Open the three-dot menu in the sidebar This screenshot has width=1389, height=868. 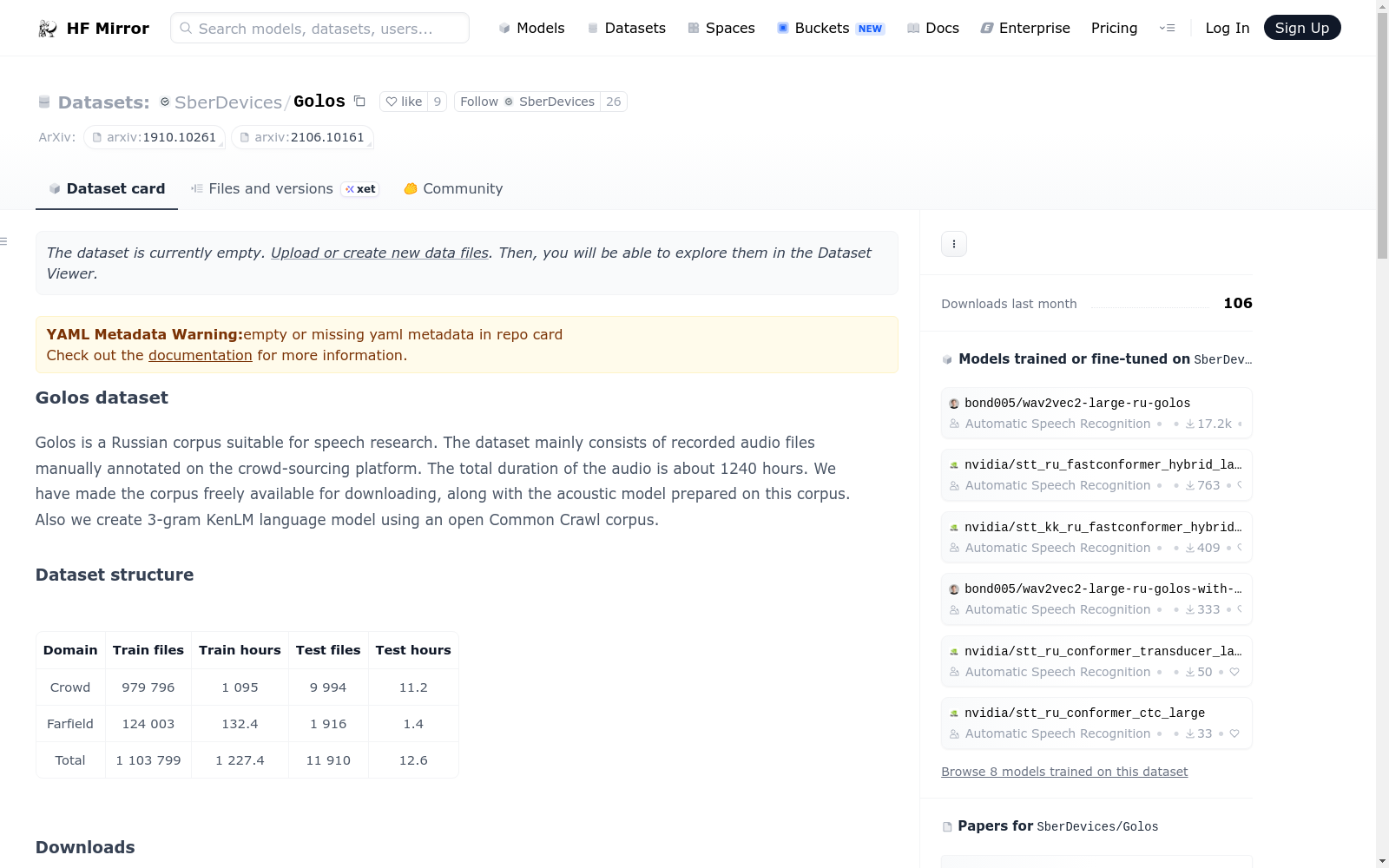click(x=954, y=244)
